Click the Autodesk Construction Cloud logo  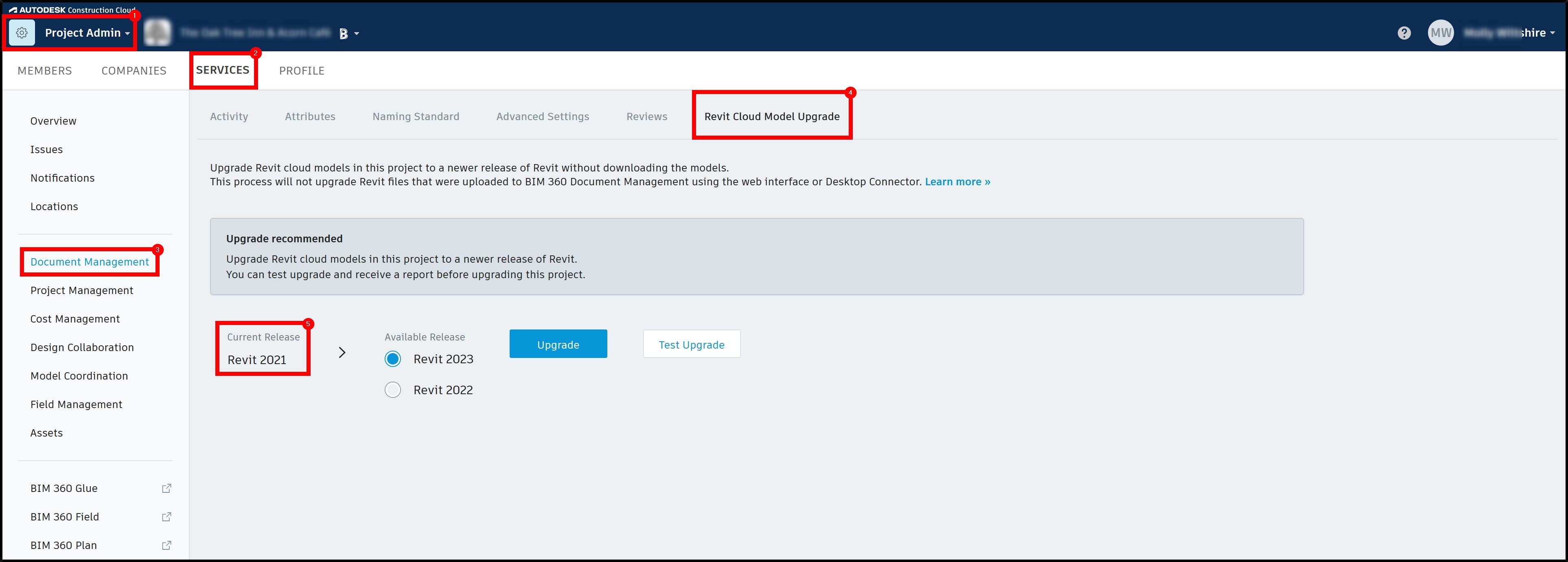click(69, 10)
